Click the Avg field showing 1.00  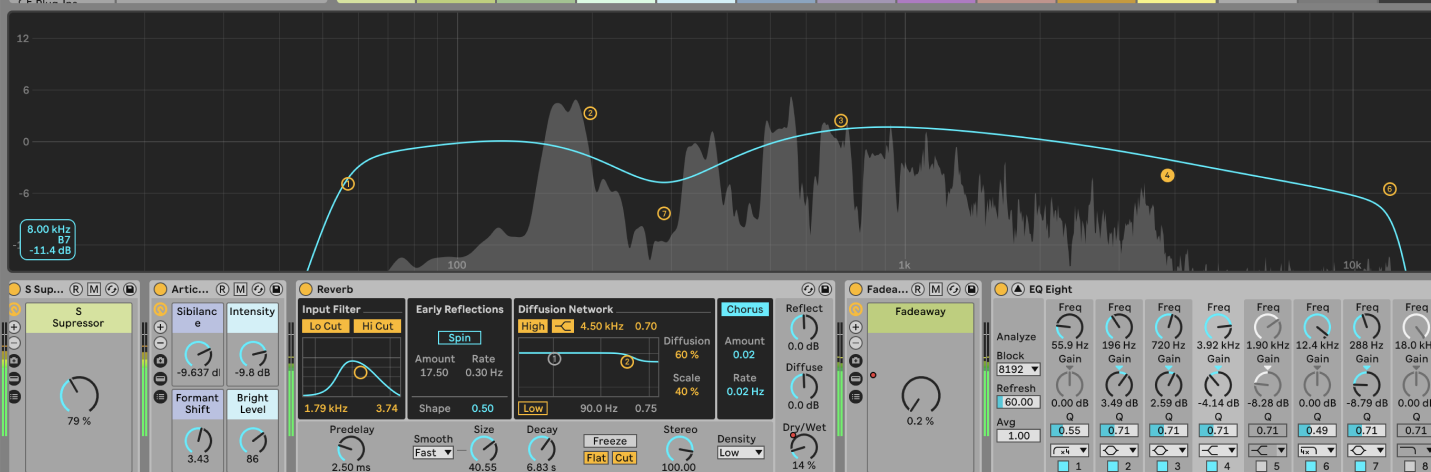(x=1017, y=436)
